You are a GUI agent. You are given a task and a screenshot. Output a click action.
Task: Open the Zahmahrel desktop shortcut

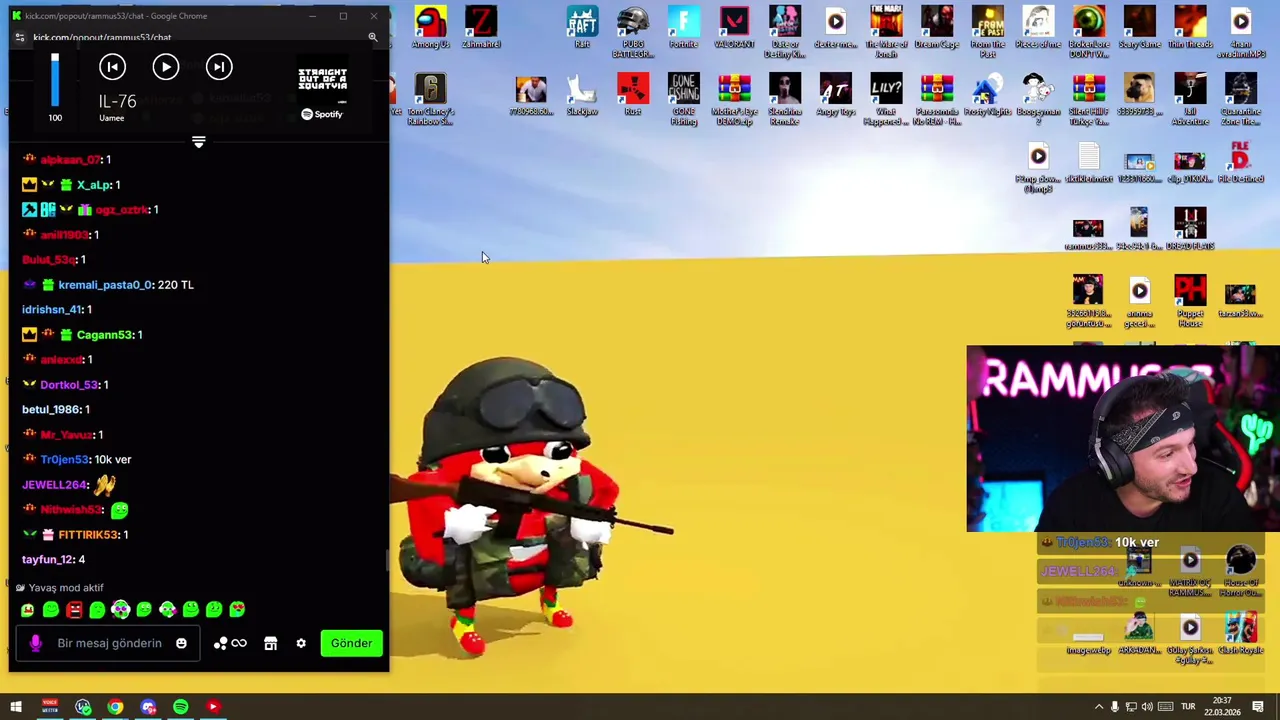click(481, 27)
